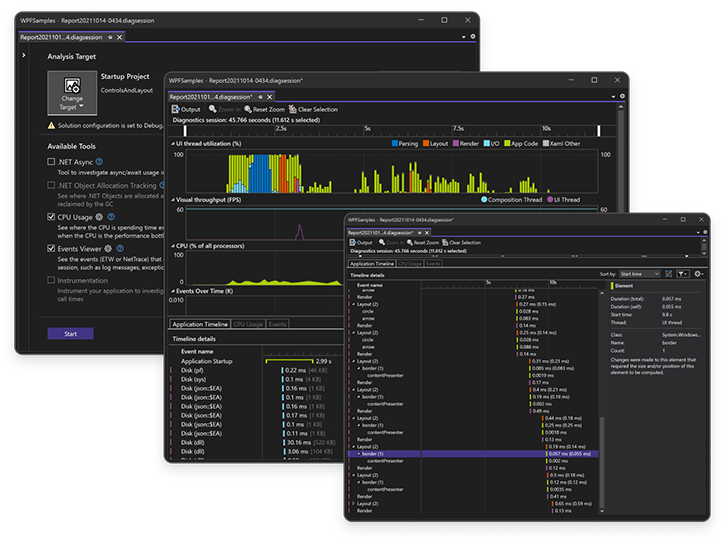Select CPU Usage tab in front window

(x=410, y=264)
